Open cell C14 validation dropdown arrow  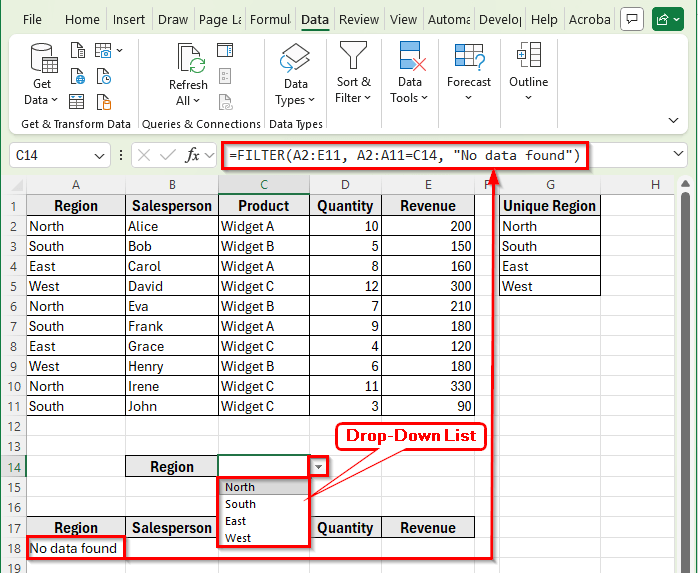click(319, 467)
